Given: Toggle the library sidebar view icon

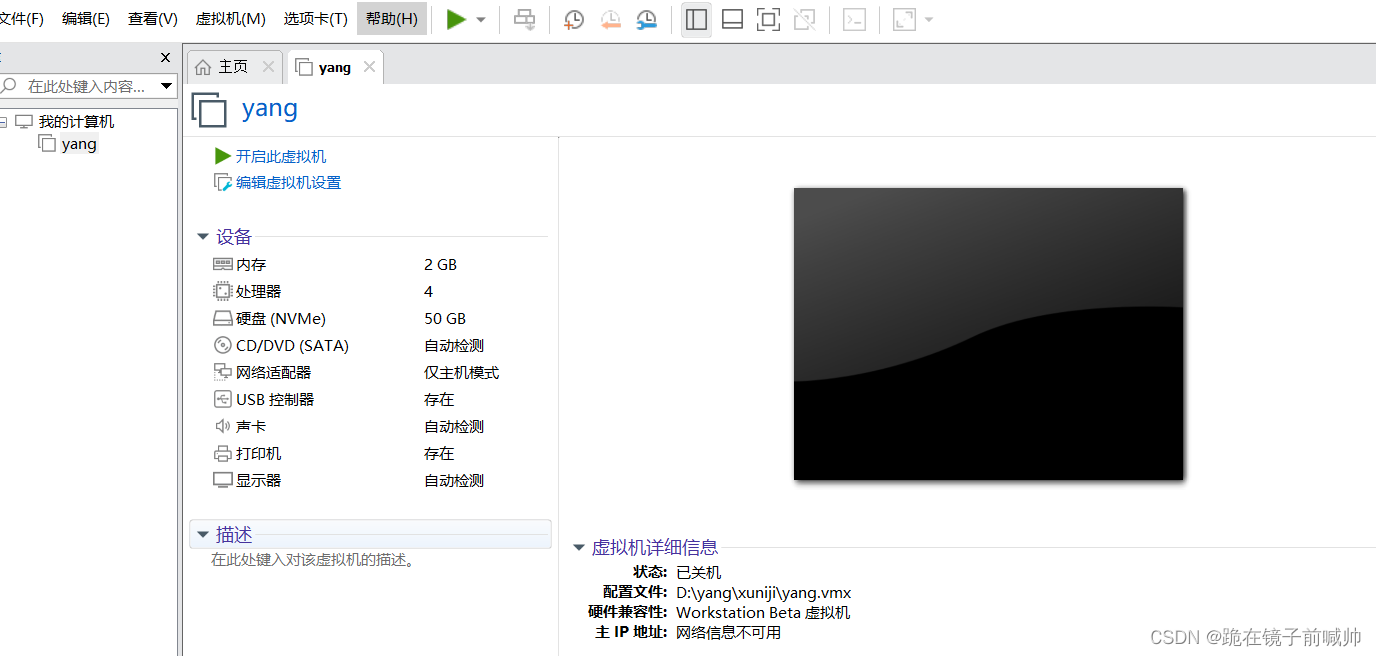Looking at the screenshot, I should (x=696, y=19).
